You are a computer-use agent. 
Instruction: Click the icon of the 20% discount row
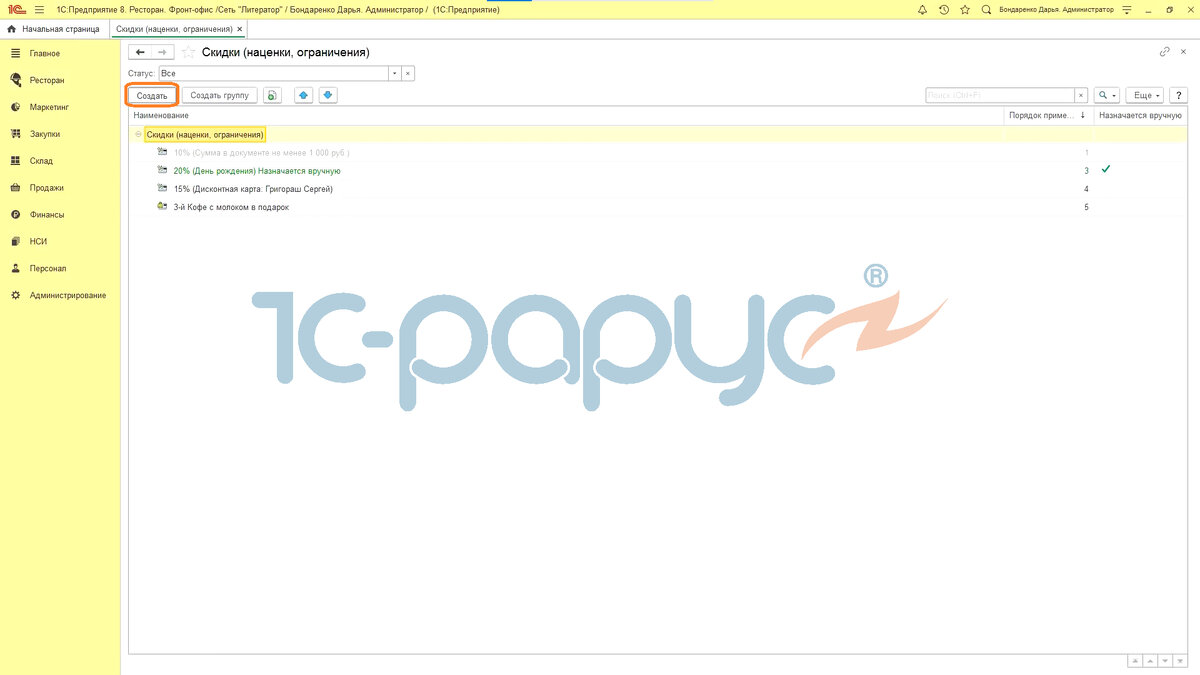pyautogui.click(x=163, y=171)
